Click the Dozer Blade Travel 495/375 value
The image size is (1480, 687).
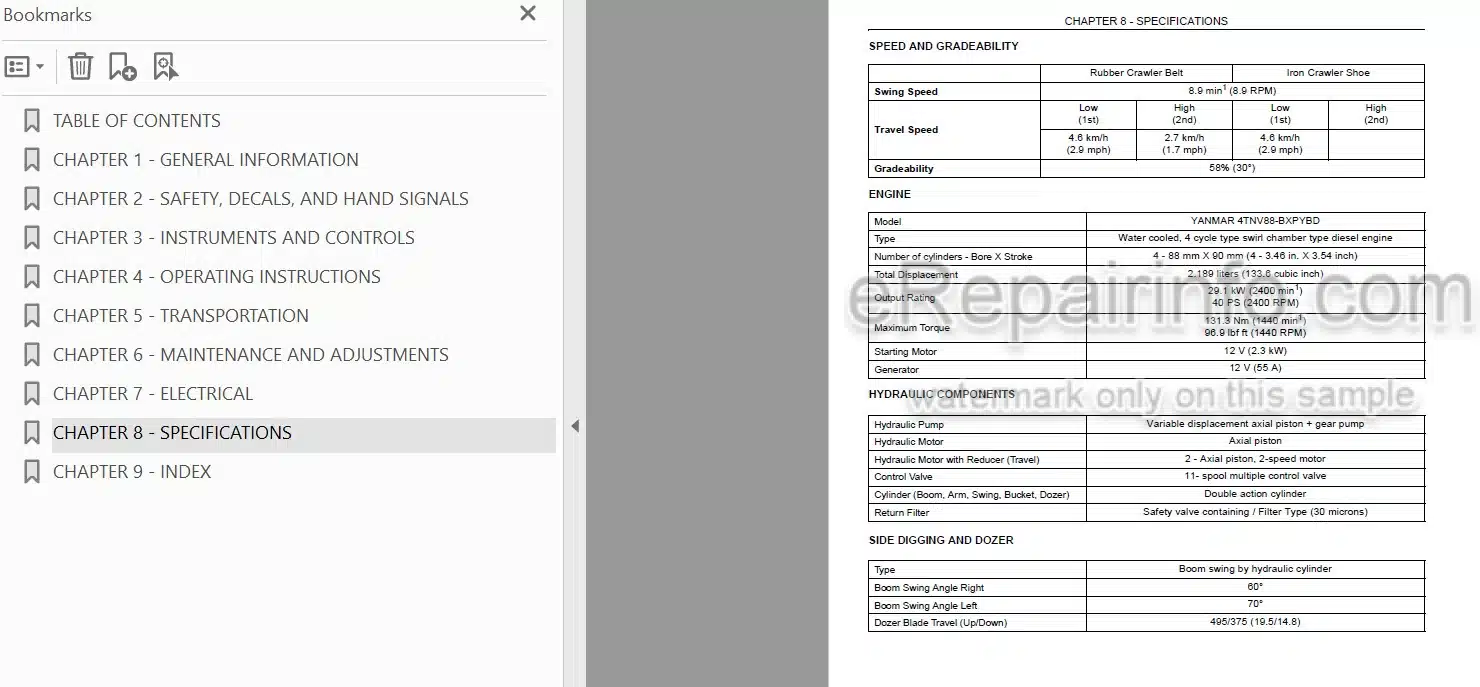click(1255, 622)
